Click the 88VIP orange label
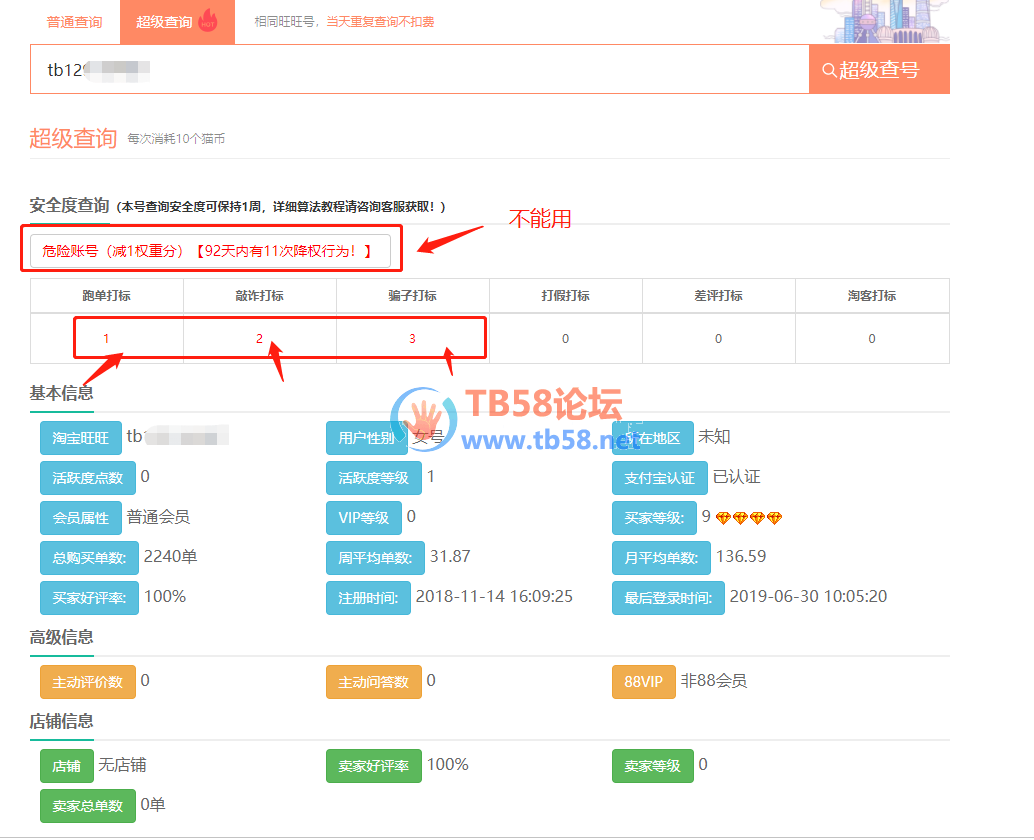The height and width of the screenshot is (840, 1034). [x=643, y=682]
